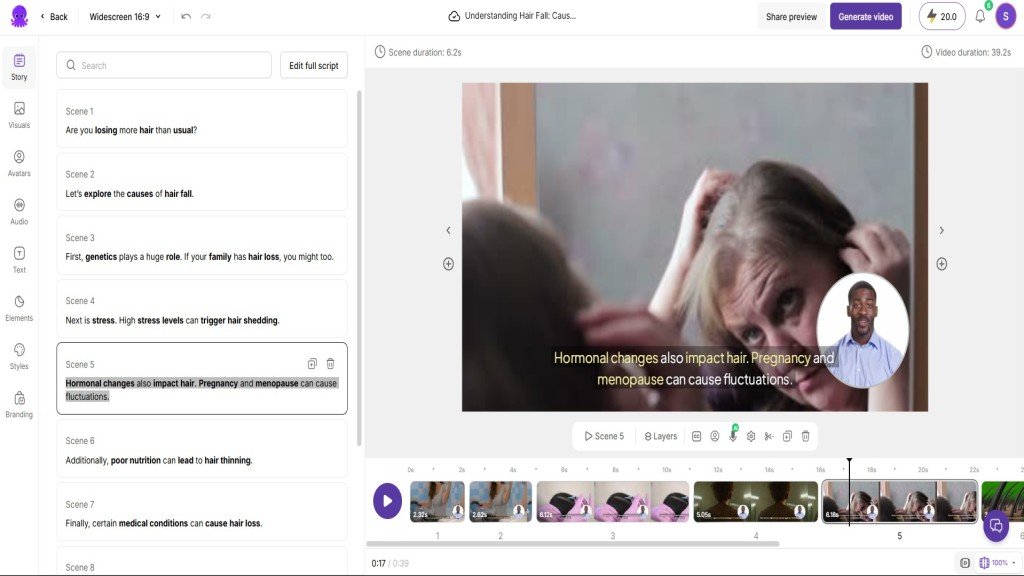
Task: Open Layers in the scene toolbar
Action: pyautogui.click(x=660, y=436)
